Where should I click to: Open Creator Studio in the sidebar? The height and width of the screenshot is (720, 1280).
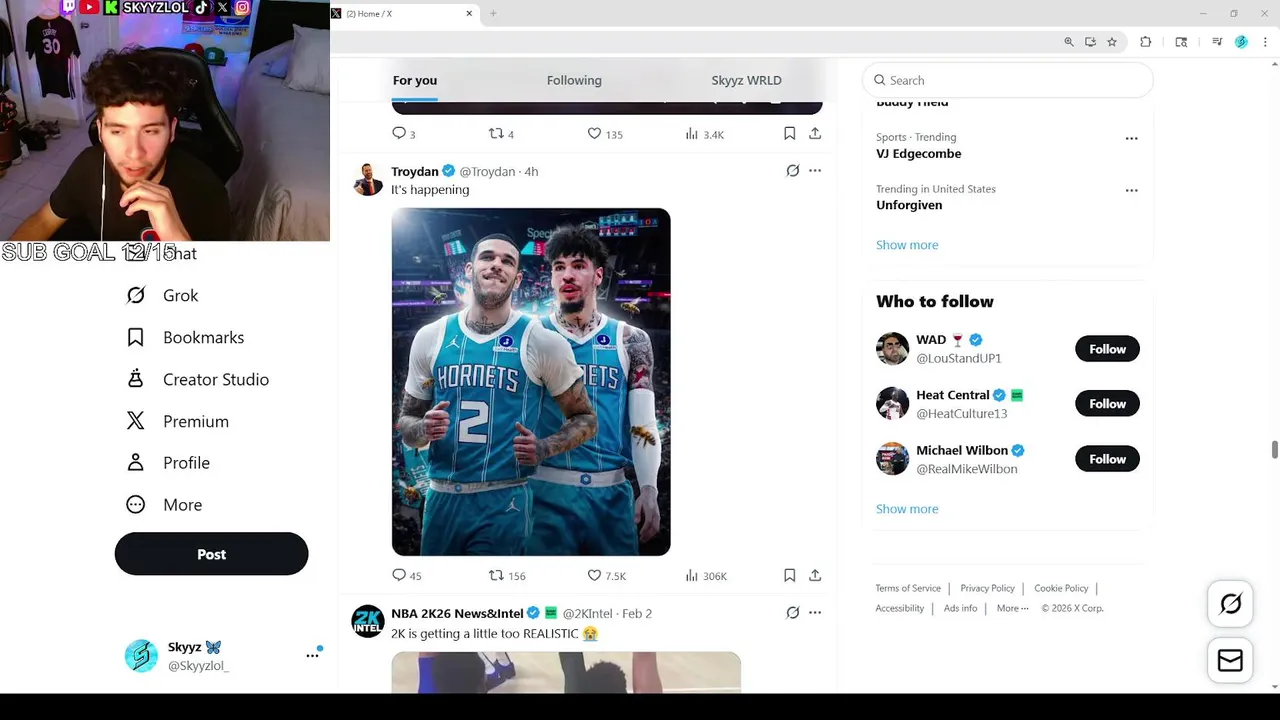(x=198, y=379)
